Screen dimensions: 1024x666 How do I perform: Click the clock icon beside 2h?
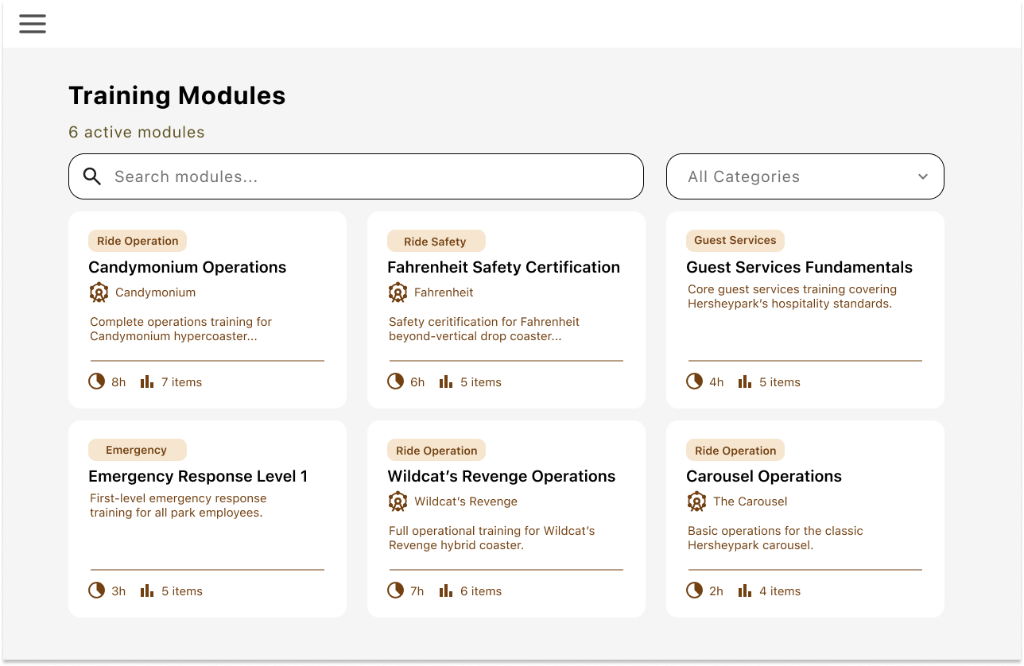(695, 590)
